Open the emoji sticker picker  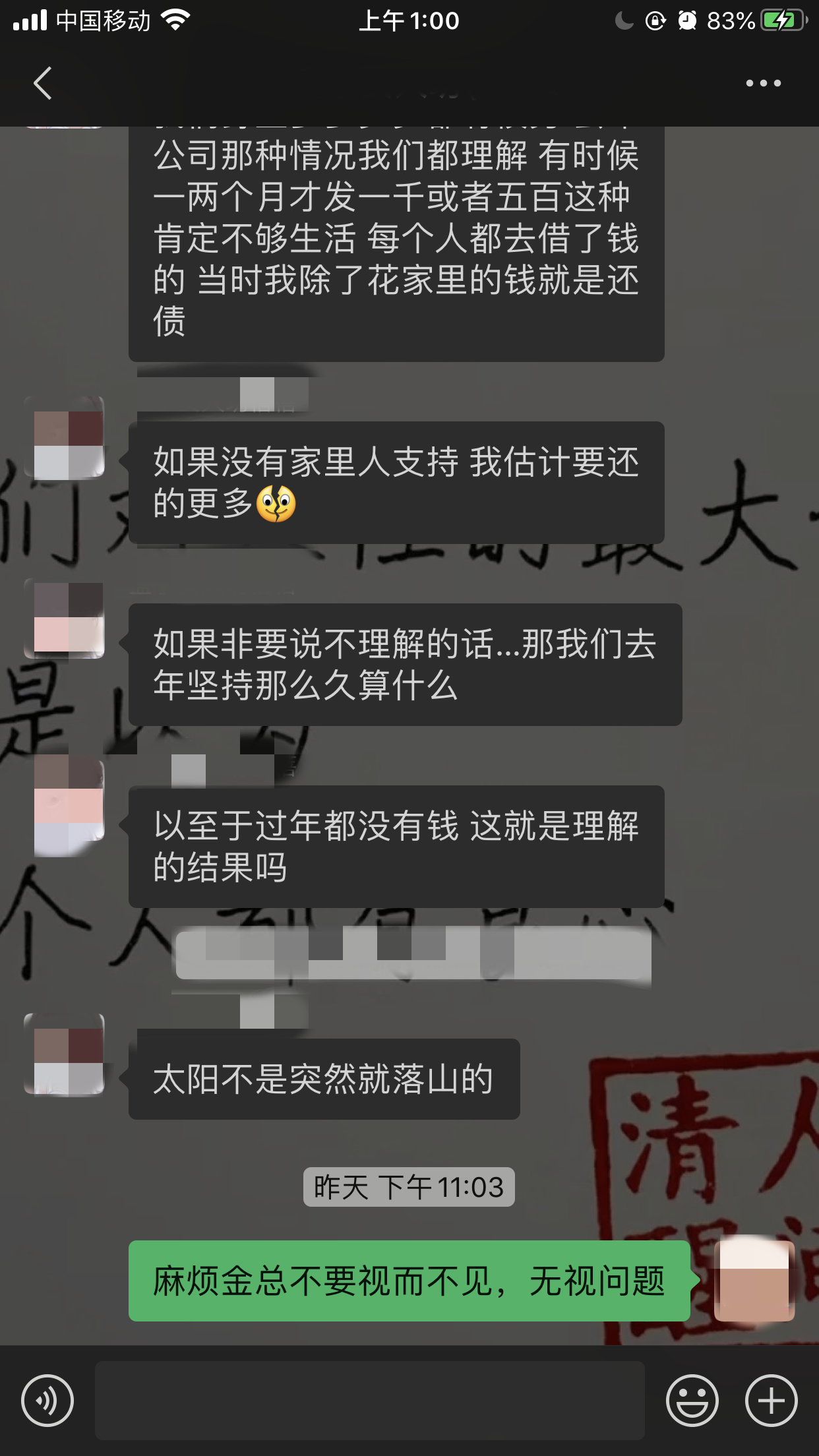(x=692, y=1400)
